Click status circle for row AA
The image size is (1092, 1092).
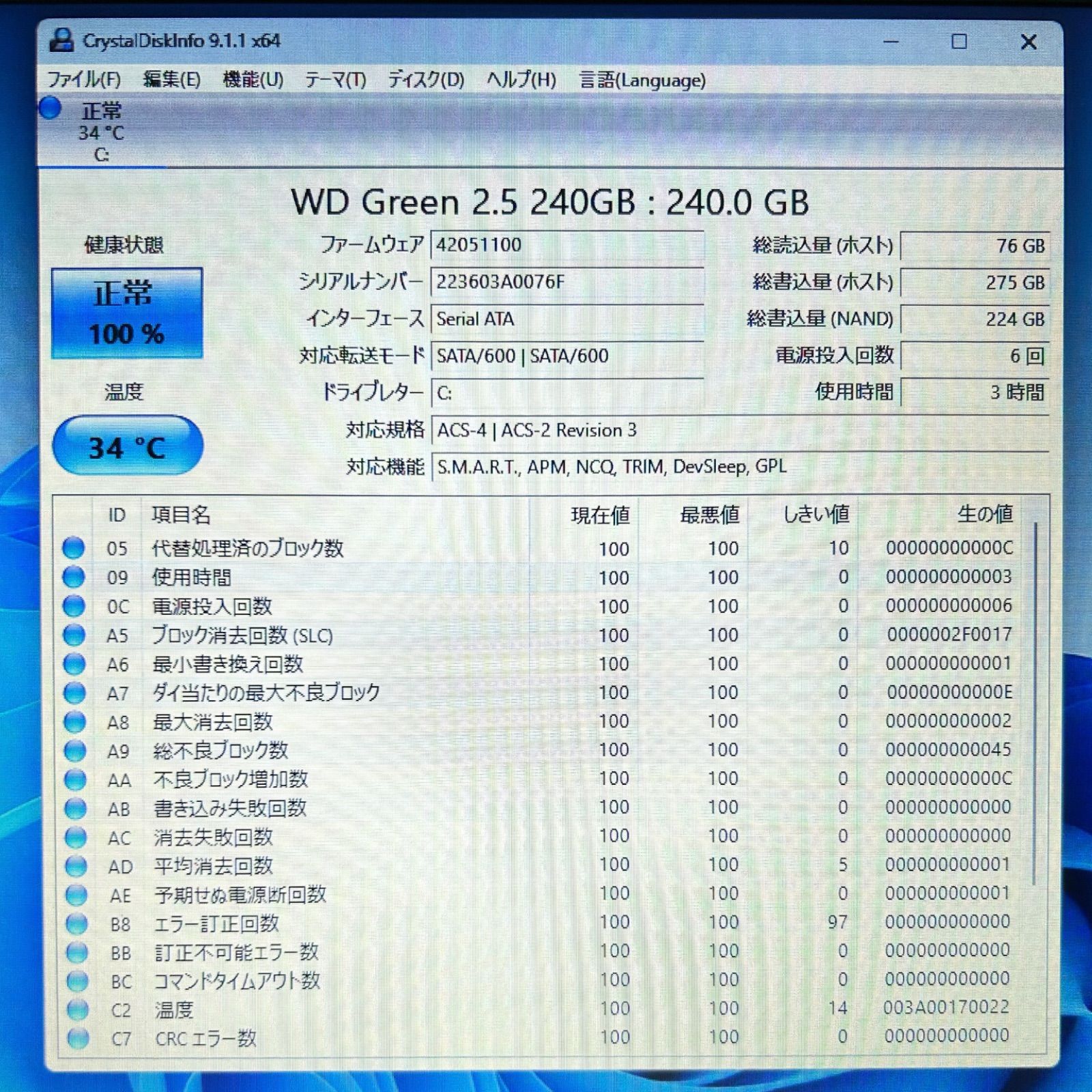pyautogui.click(x=75, y=779)
